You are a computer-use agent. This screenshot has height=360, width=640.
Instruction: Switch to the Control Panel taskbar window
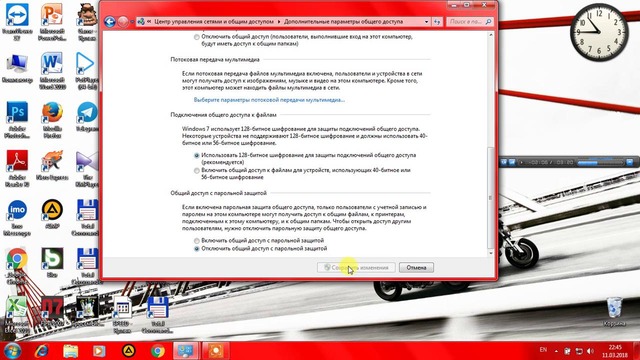[186, 351]
